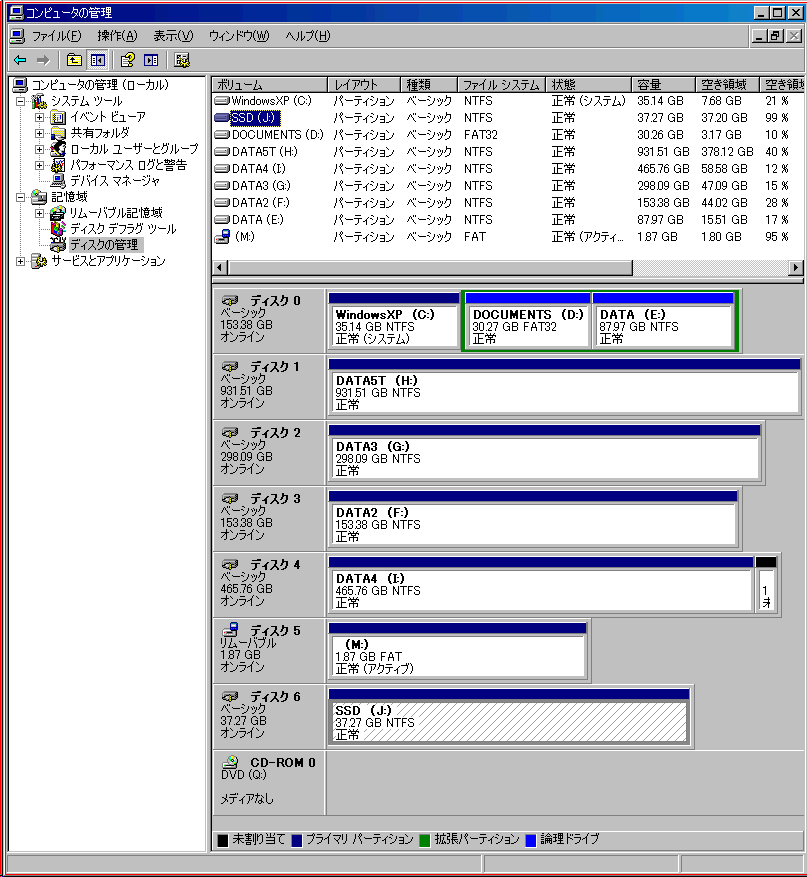
Task: Select デバイス マネージャ in the tree
Action: click(x=114, y=181)
